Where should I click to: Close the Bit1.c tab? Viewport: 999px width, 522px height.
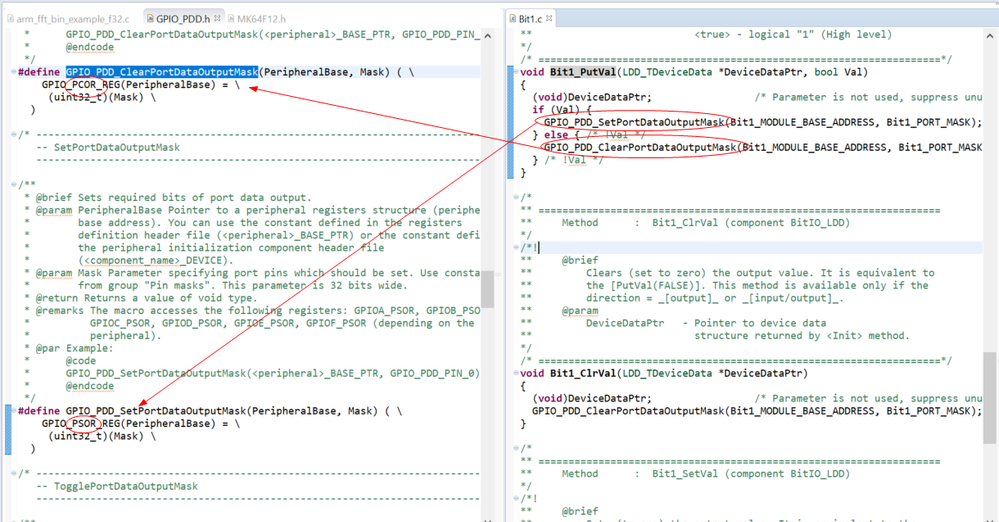[x=549, y=18]
